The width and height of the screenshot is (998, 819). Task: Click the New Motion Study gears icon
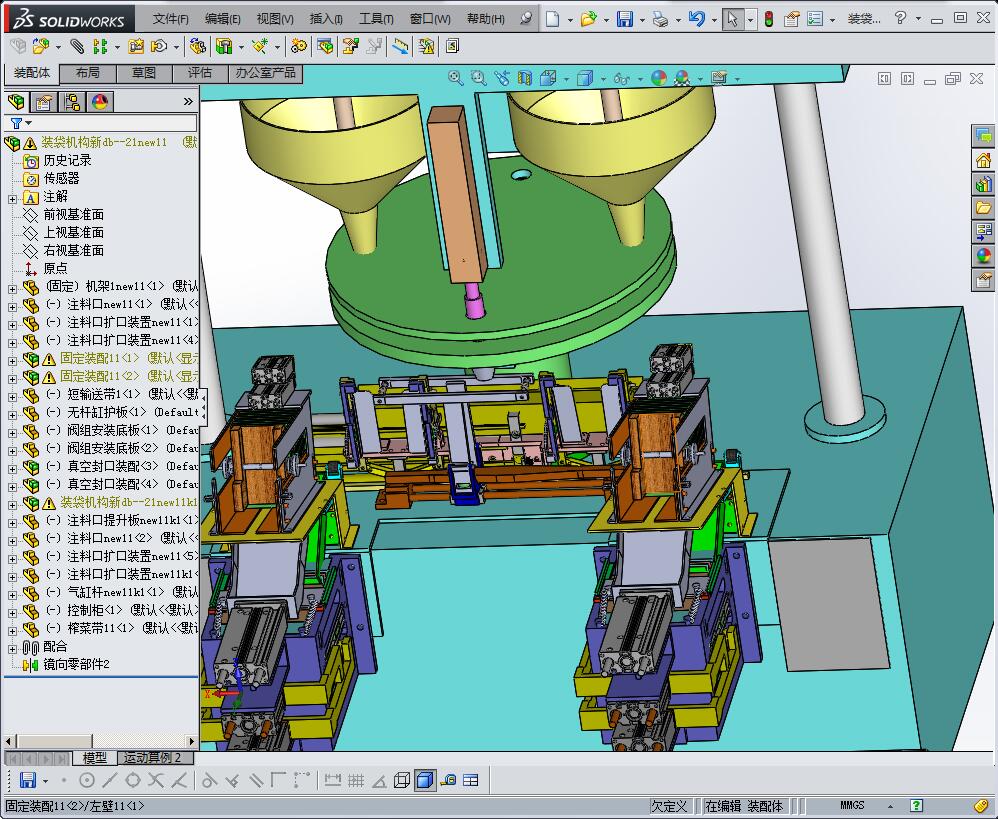tap(298, 46)
